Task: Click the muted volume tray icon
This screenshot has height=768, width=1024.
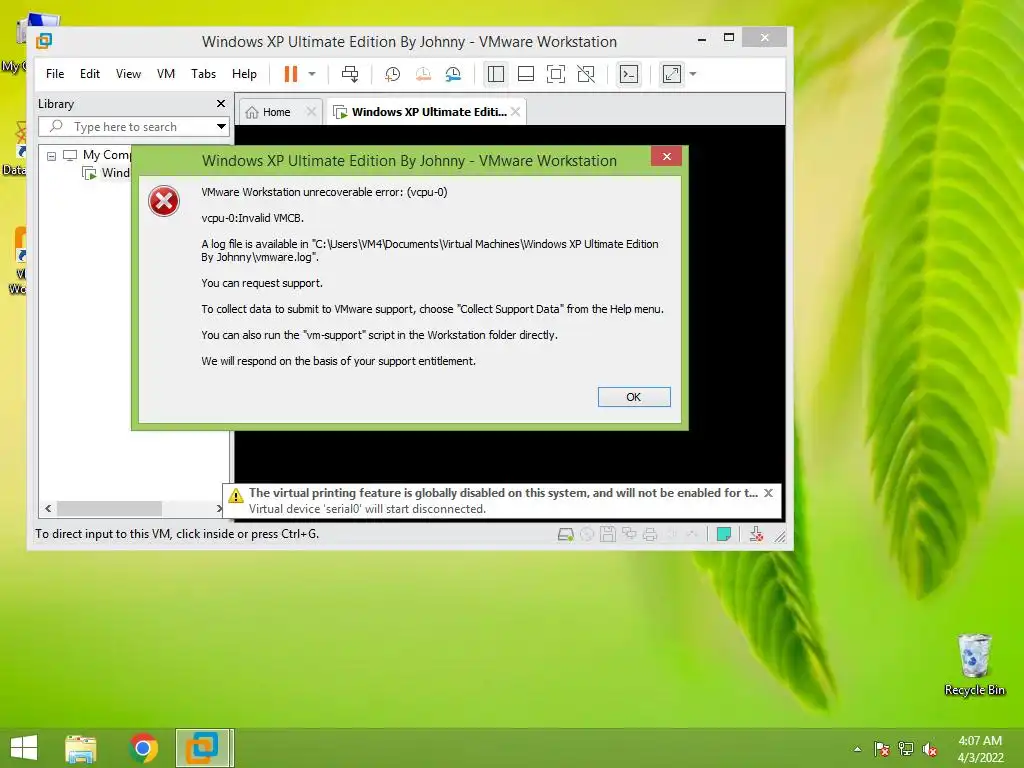Action: (930, 749)
